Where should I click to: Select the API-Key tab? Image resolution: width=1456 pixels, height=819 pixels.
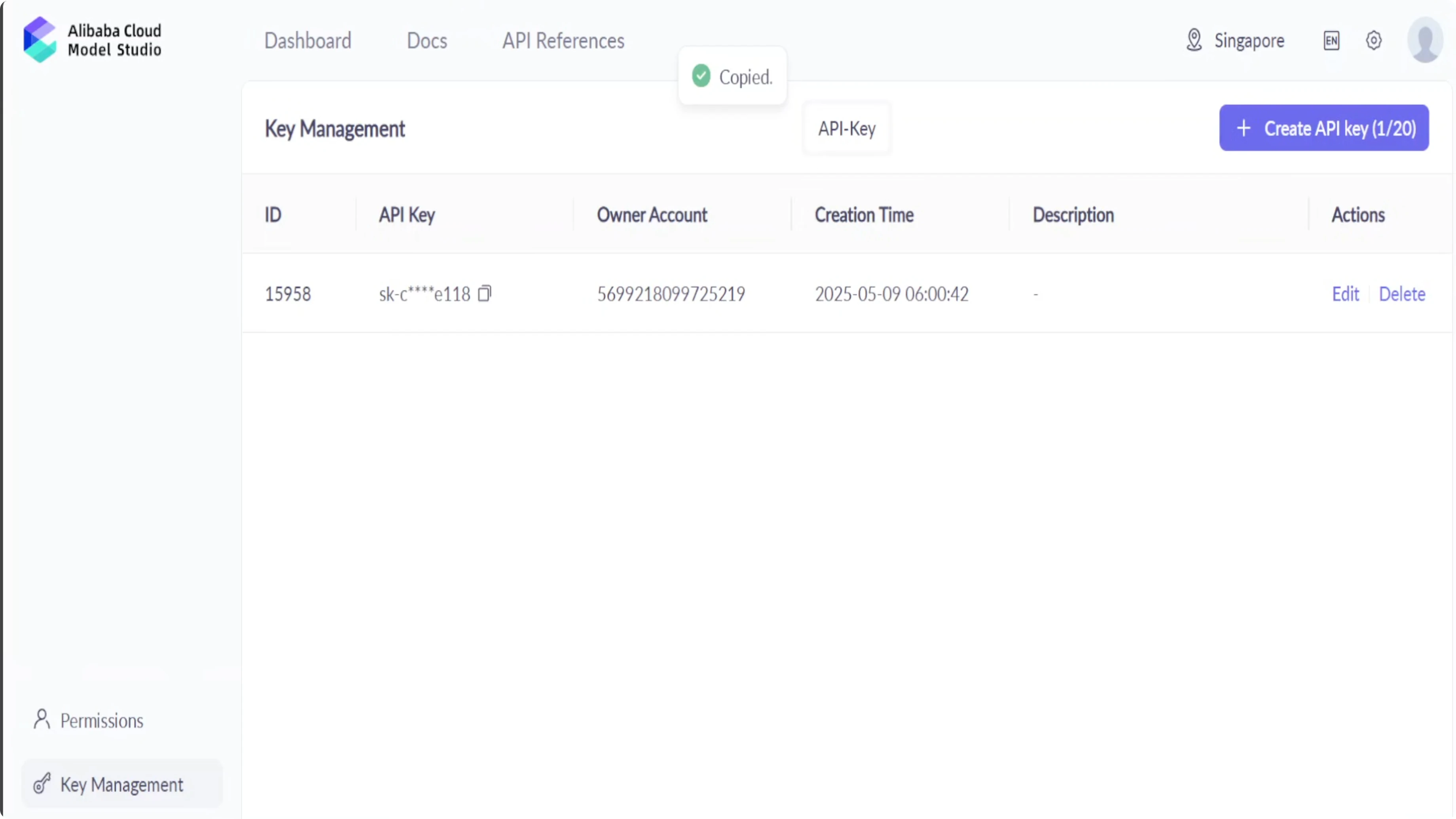point(847,129)
